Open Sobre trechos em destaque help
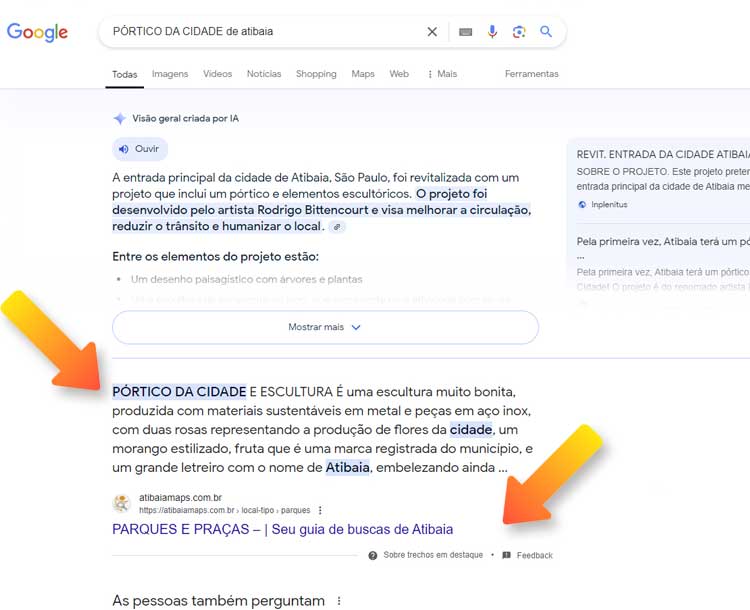The height and width of the screenshot is (610, 750). click(433, 555)
